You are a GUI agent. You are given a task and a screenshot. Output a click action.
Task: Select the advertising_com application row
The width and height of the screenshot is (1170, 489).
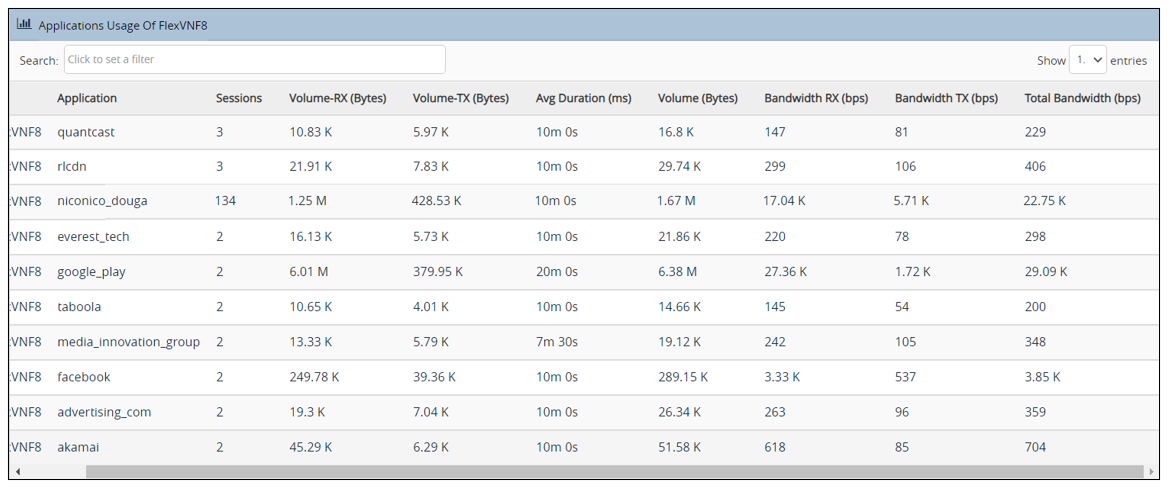pyautogui.click(x=585, y=412)
